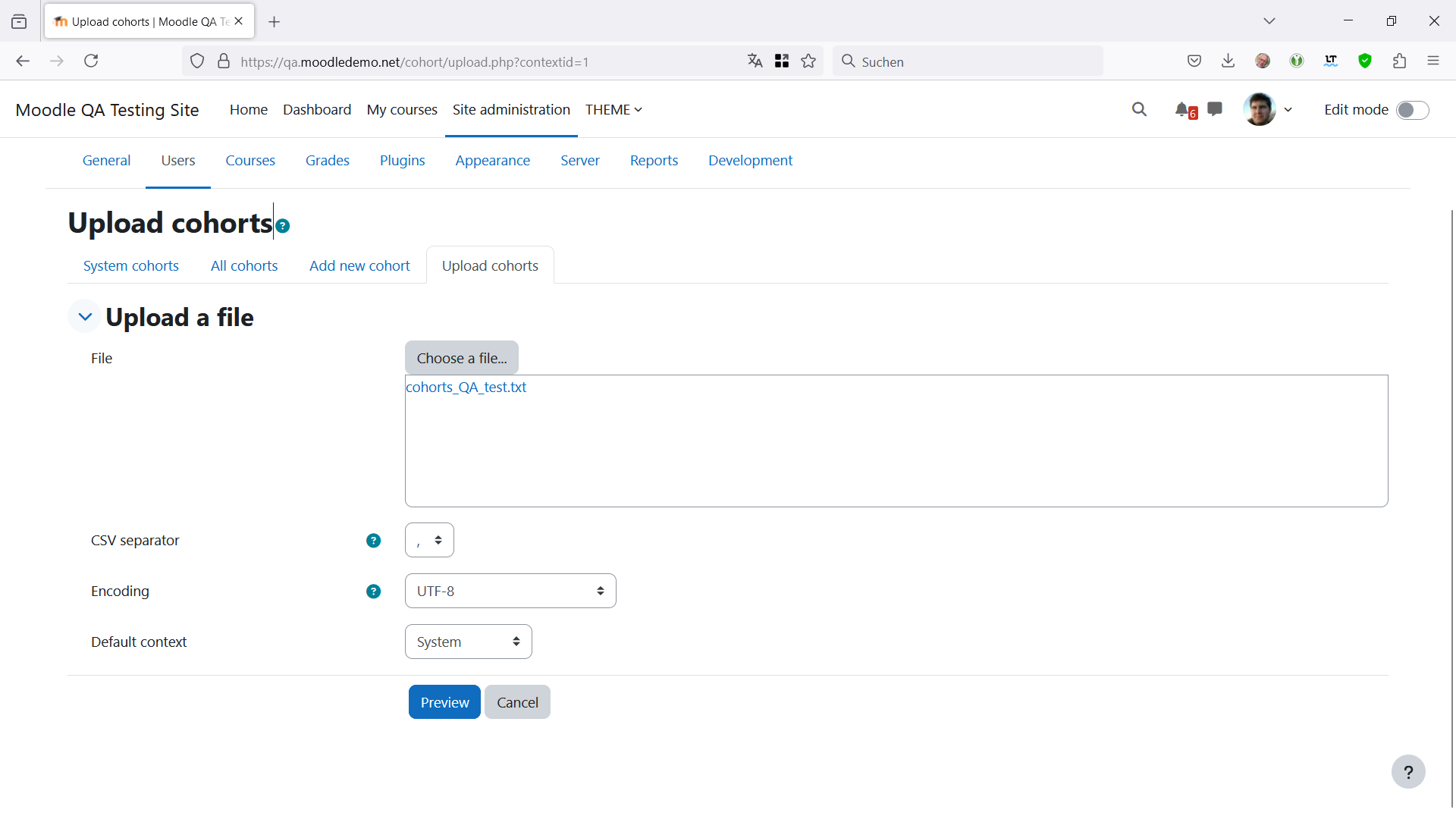Screen dimensions: 1456x819
Task: Save page to Pocket icon
Action: coord(1194,61)
